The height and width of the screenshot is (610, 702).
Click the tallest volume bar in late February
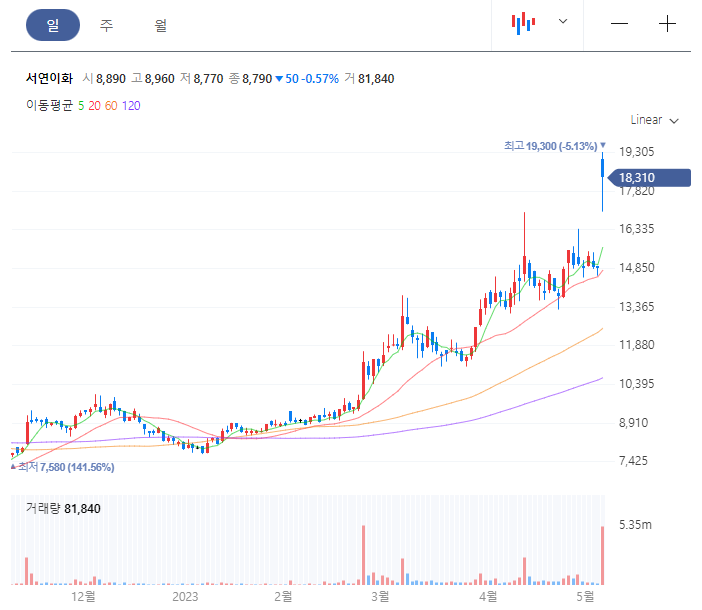coord(364,555)
